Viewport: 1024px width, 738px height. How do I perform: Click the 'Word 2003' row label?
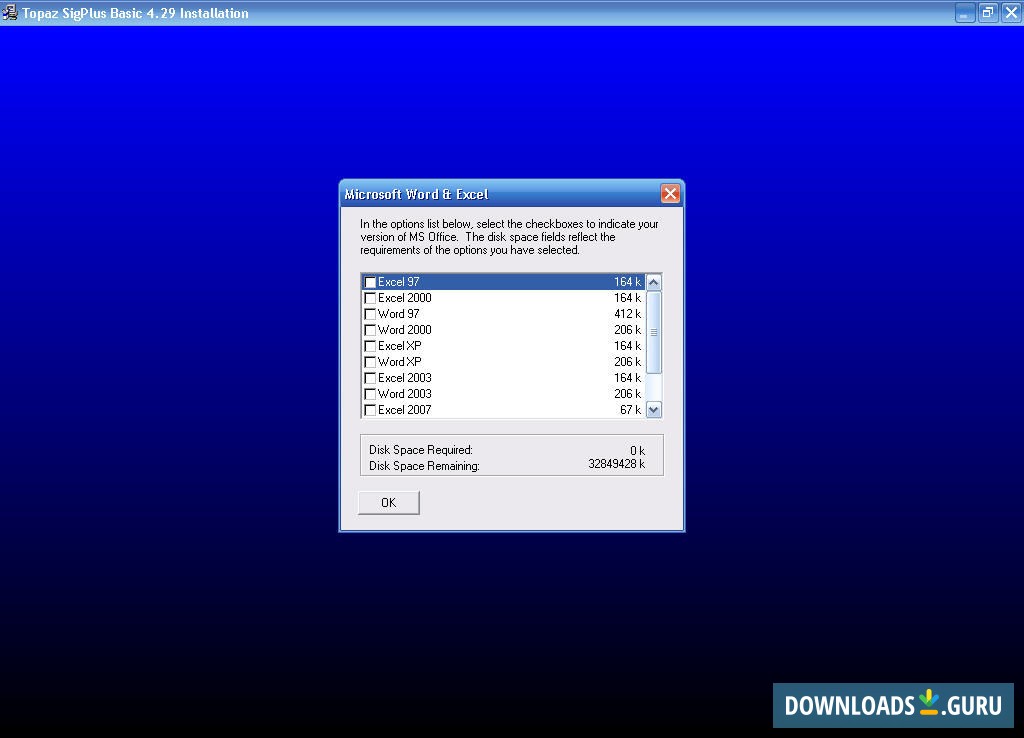[405, 394]
